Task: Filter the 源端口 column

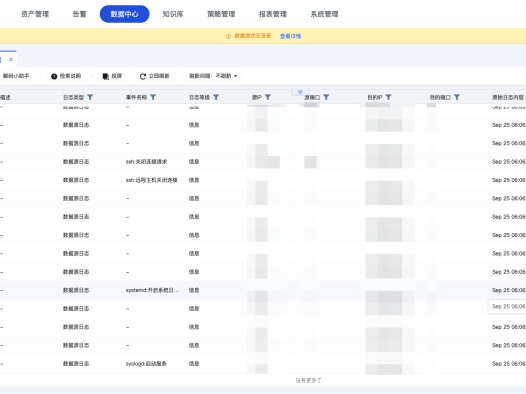Action: [326, 97]
